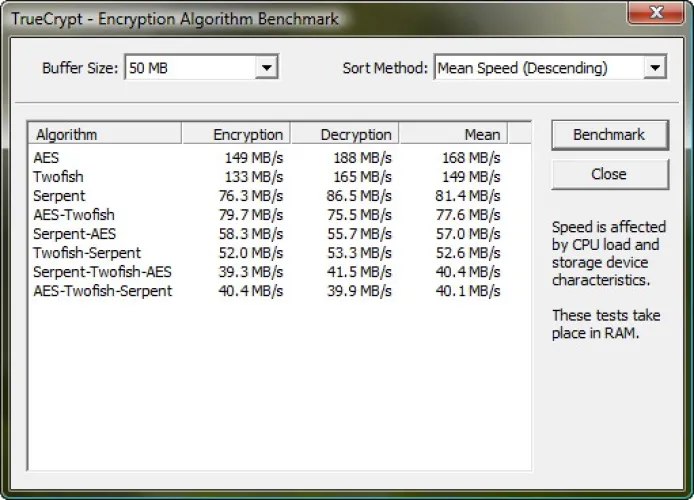Viewport: 694px width, 500px height.
Task: Click the 55.7 MB/s Serpent-AES decryption value
Action: (359, 234)
